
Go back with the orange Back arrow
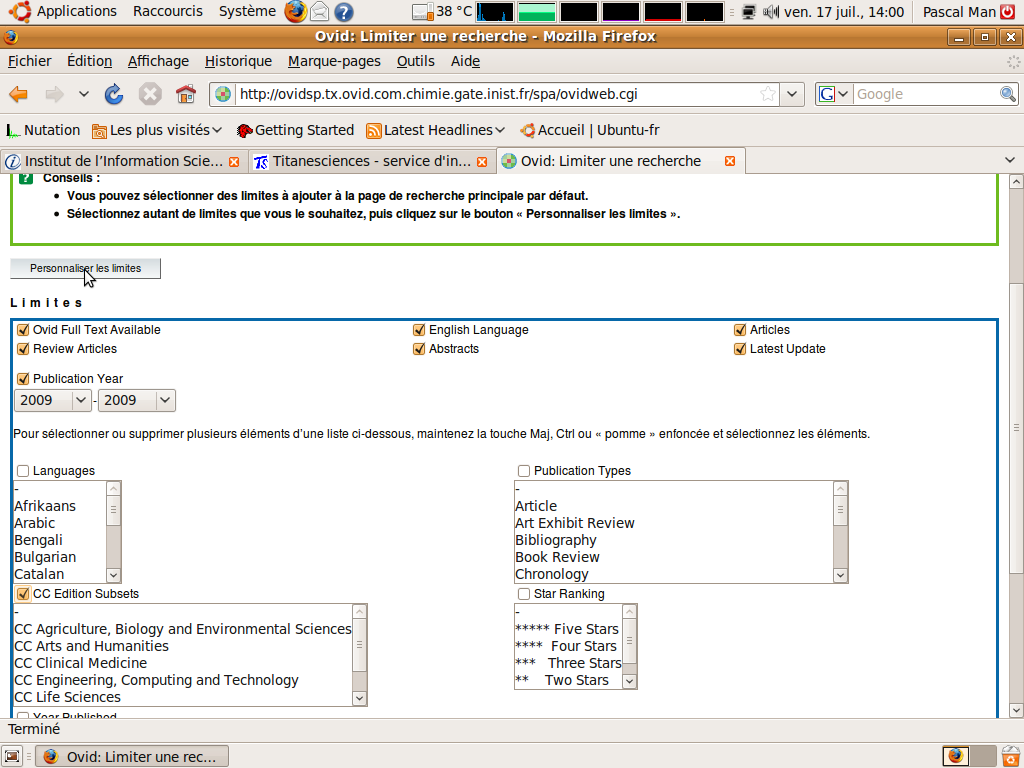(x=18, y=94)
